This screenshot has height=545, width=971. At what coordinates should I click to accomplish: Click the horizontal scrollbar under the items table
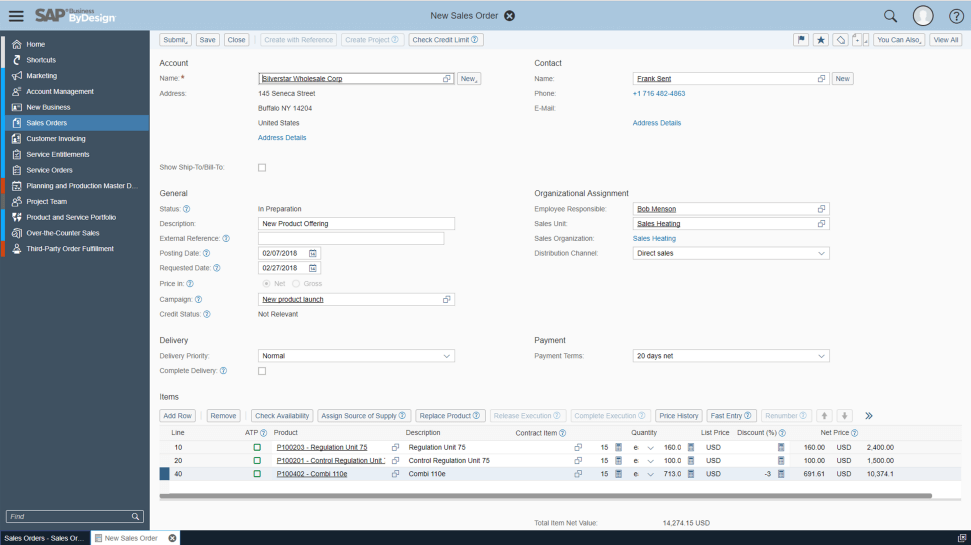545,496
